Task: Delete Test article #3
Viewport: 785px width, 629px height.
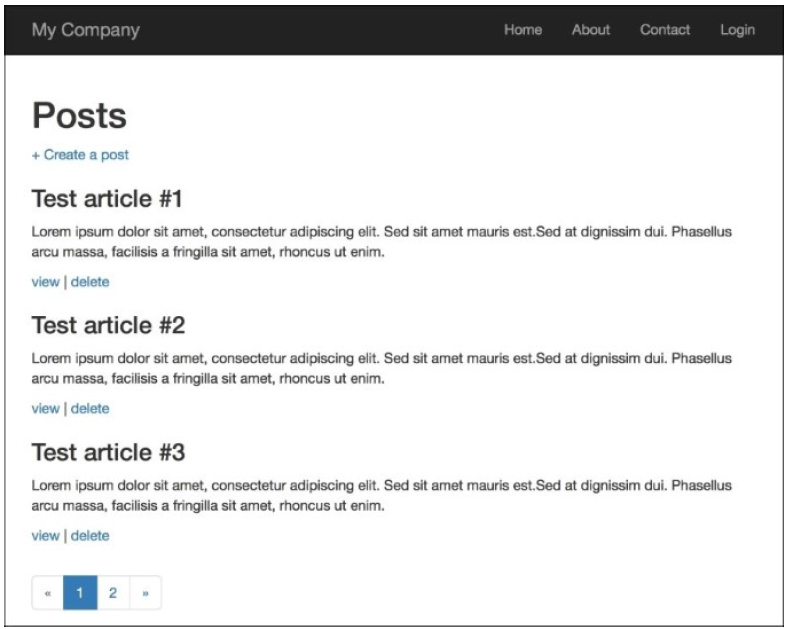Action: (90, 536)
